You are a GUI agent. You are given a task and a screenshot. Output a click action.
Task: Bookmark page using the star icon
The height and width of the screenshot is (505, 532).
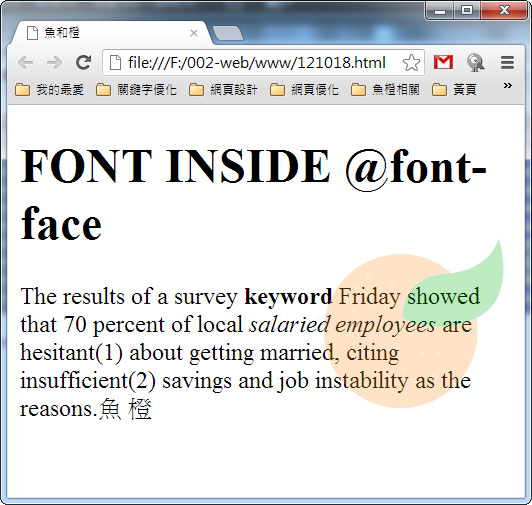pos(411,63)
